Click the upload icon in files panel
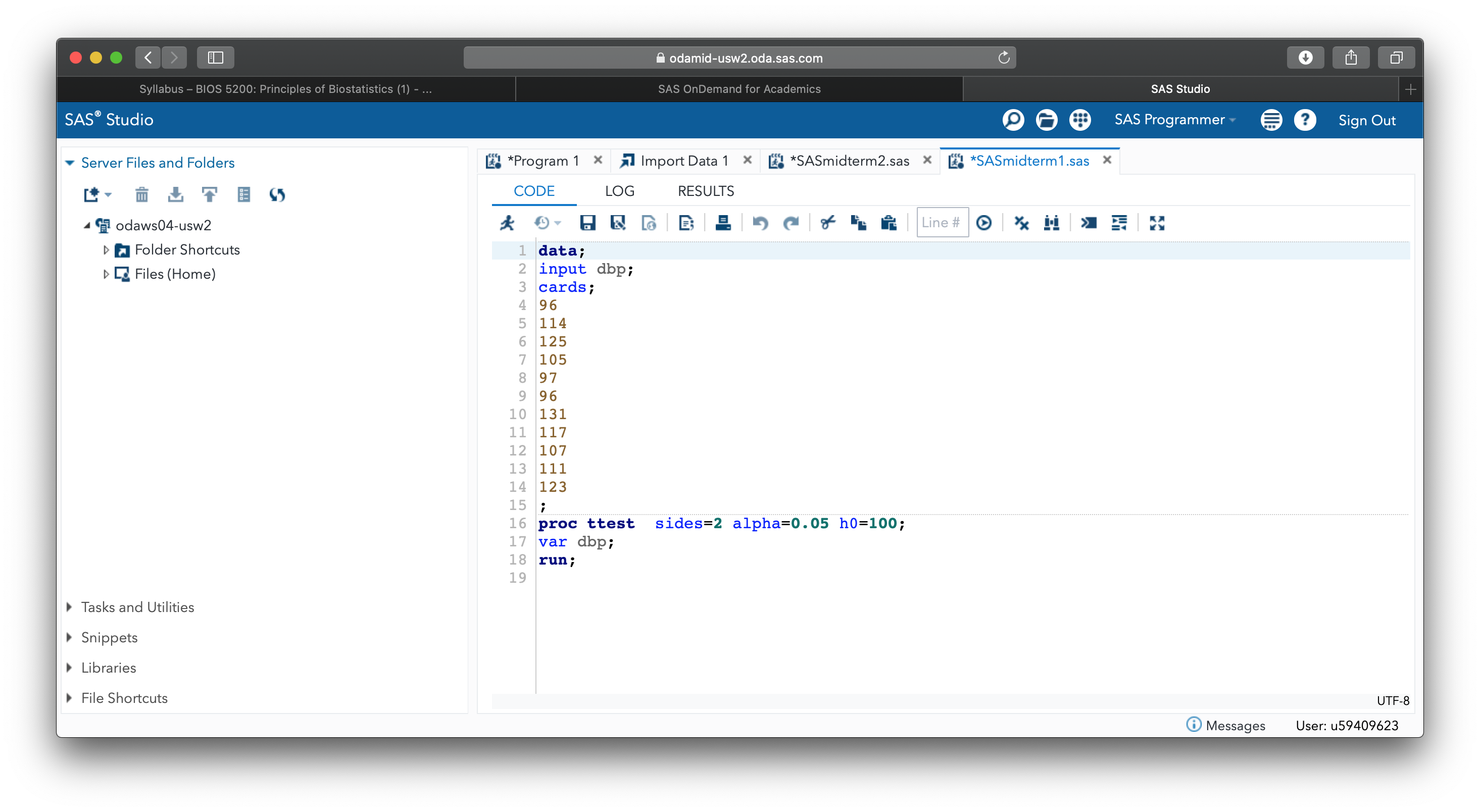The image size is (1480, 812). pyautogui.click(x=209, y=195)
